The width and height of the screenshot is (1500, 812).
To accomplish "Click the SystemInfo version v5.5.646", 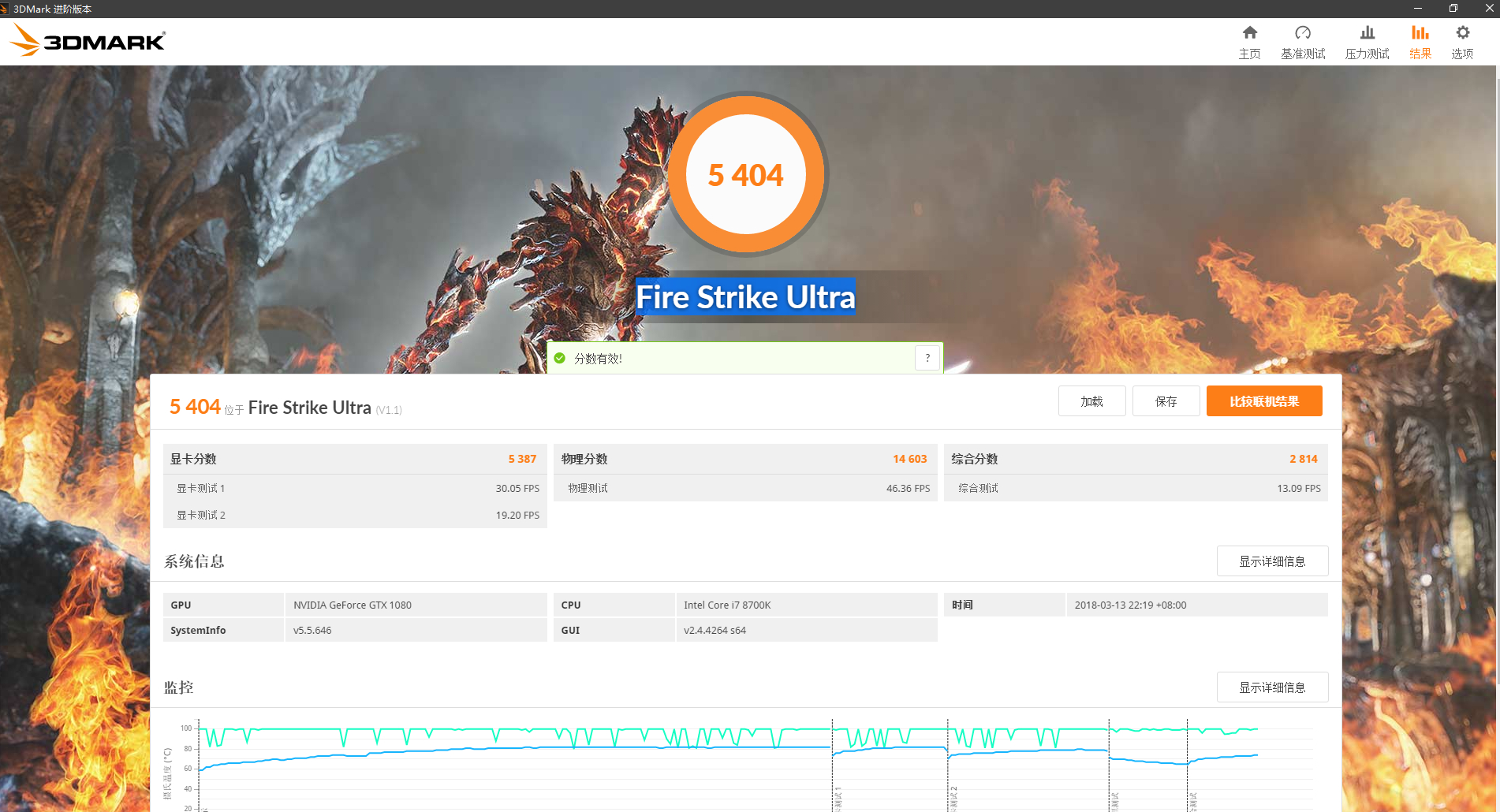I will pyautogui.click(x=312, y=631).
